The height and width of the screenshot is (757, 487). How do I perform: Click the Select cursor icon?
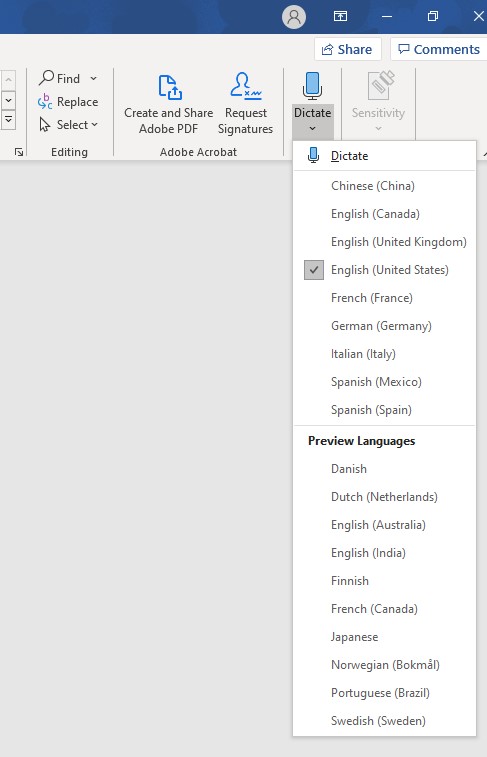pyautogui.click(x=45, y=125)
